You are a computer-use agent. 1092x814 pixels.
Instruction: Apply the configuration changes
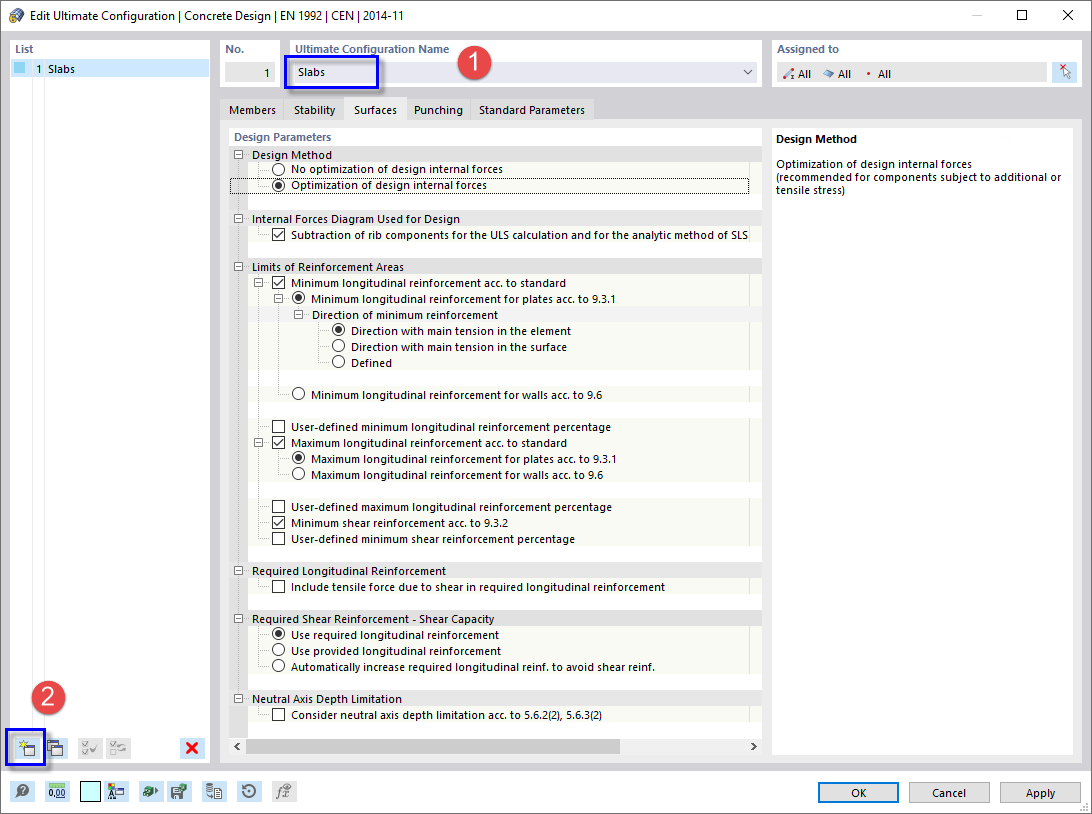[1040, 792]
